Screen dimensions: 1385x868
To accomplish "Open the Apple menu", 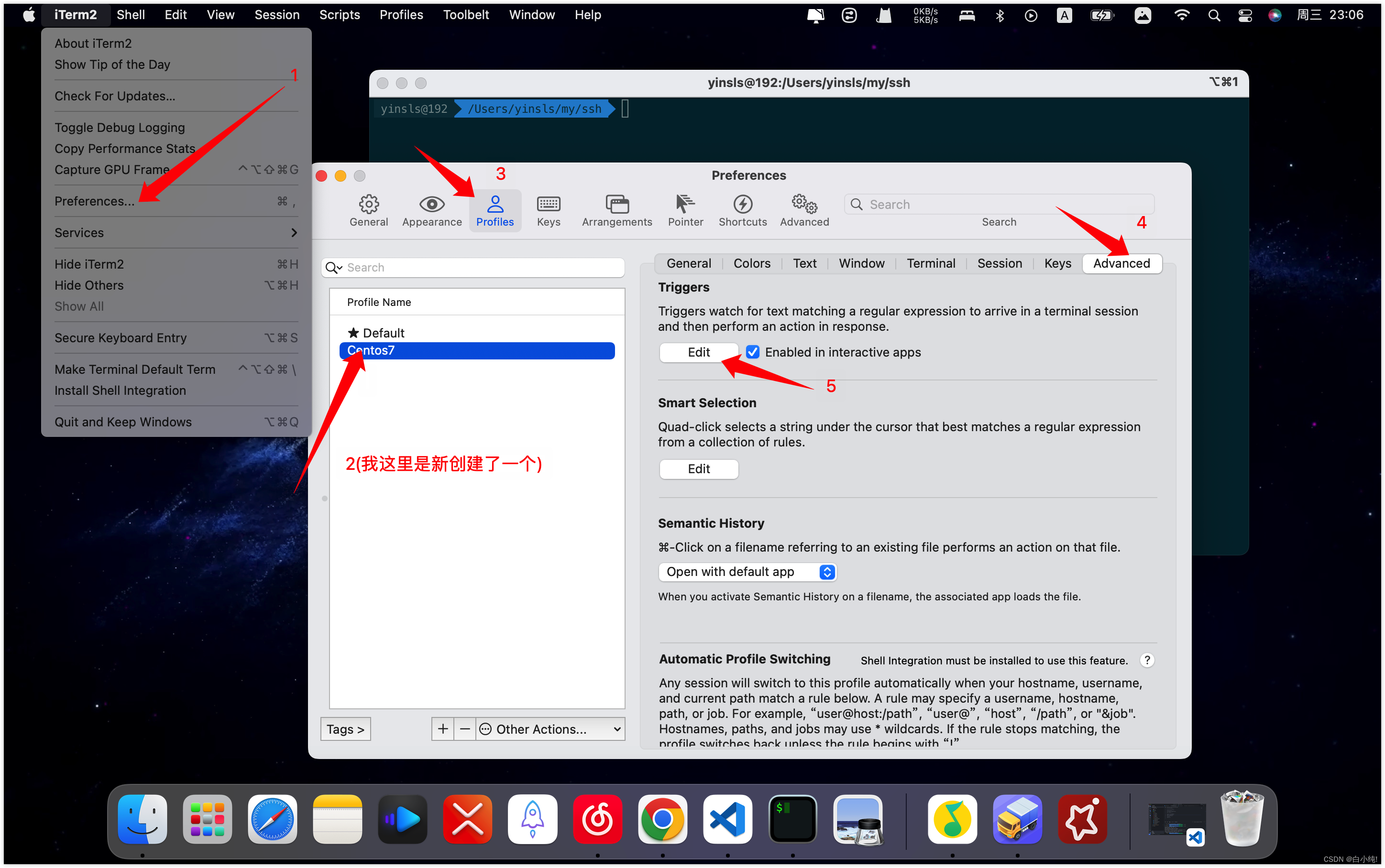I will [x=29, y=15].
